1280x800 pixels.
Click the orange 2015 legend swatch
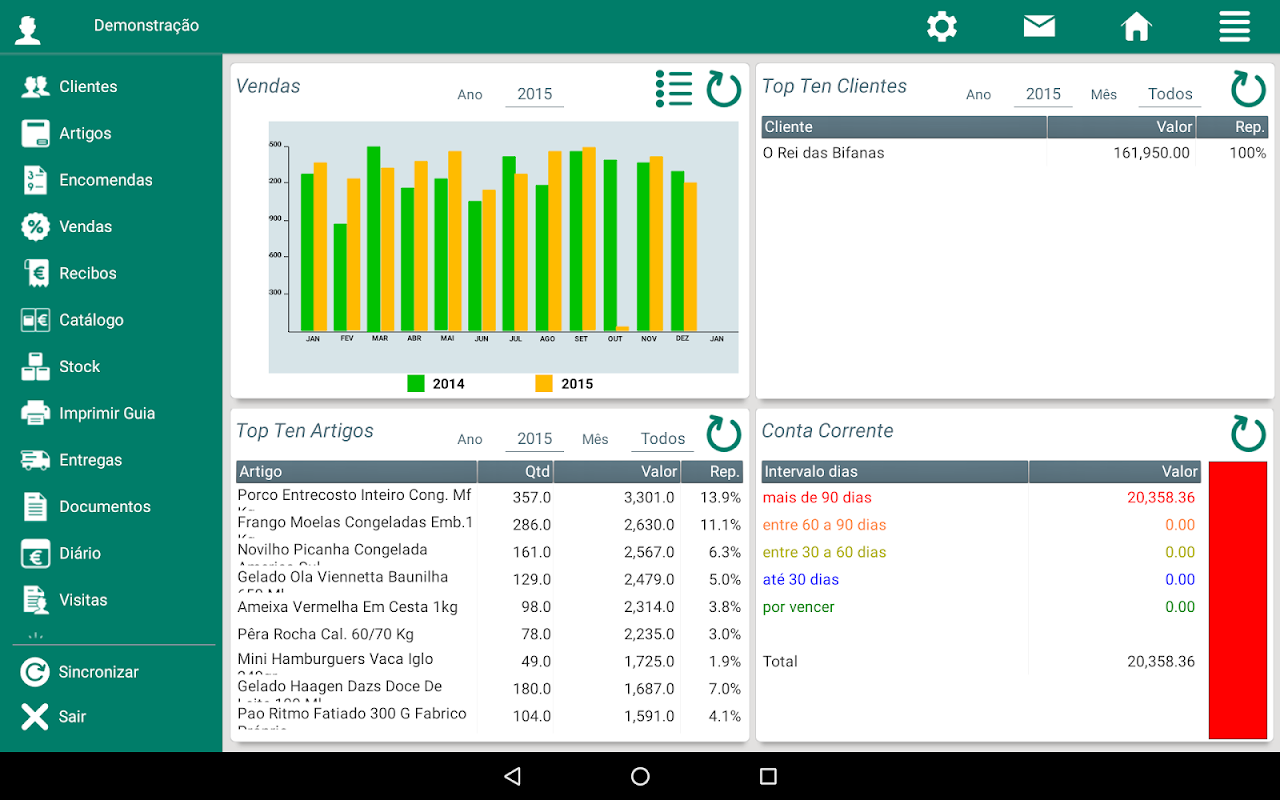point(544,383)
